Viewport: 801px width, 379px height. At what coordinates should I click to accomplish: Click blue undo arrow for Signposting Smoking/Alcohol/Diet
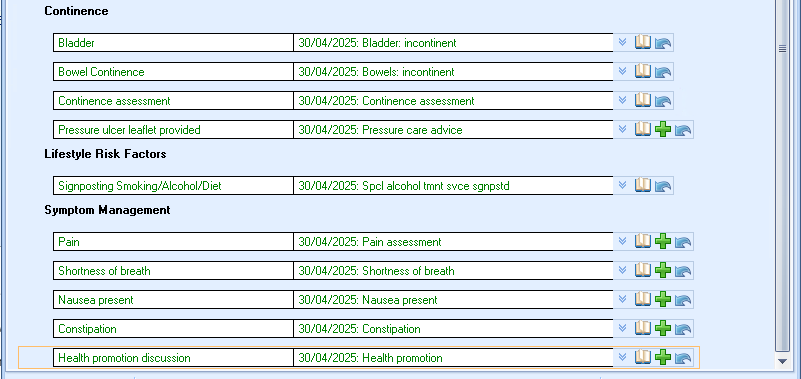pyautogui.click(x=663, y=186)
